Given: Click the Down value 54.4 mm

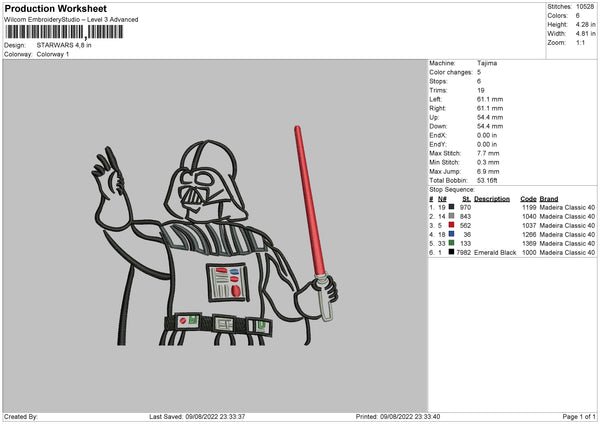Looking at the screenshot, I should click(x=490, y=126).
